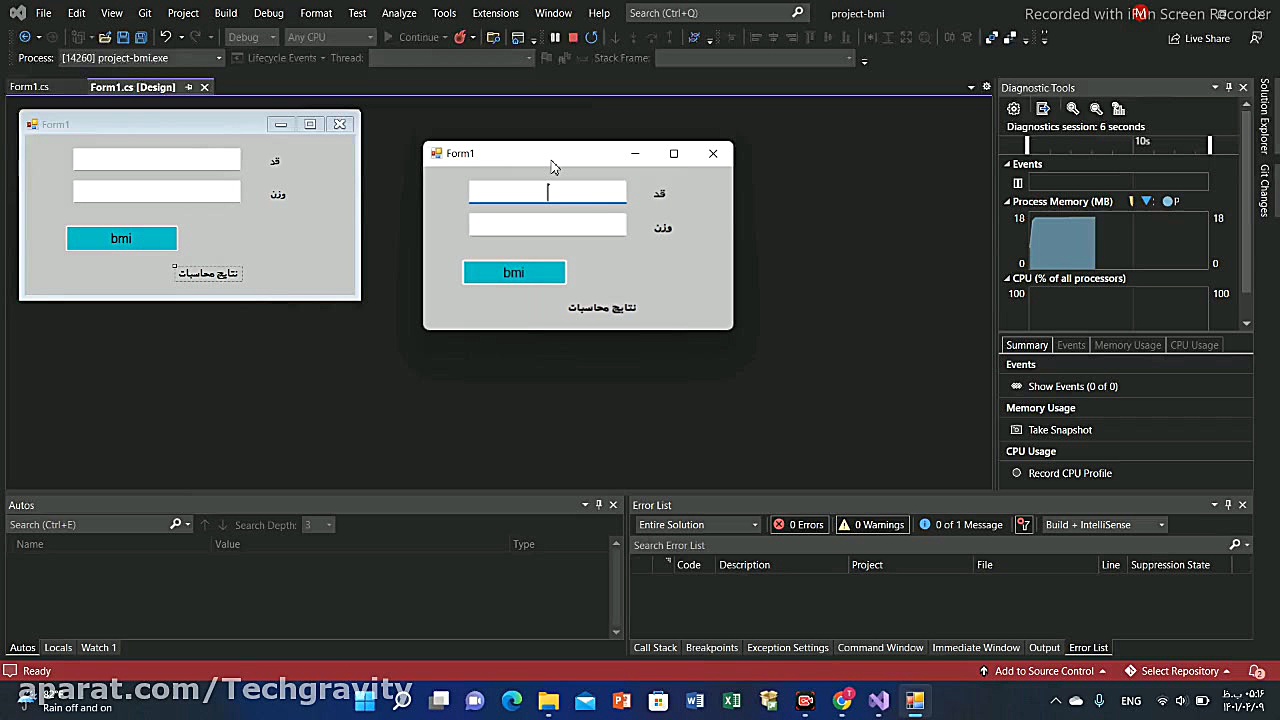Select the bmi button in the designer form

(x=121, y=238)
